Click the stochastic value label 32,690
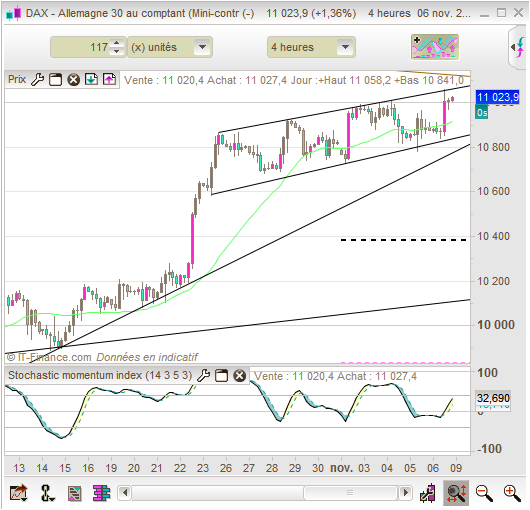Viewport: 530px width, 510px height. [493, 398]
